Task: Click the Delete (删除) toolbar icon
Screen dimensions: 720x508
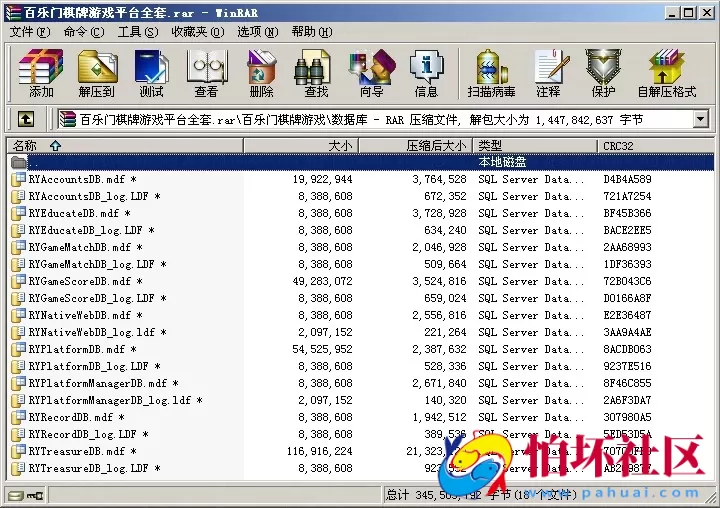Action: tap(261, 73)
